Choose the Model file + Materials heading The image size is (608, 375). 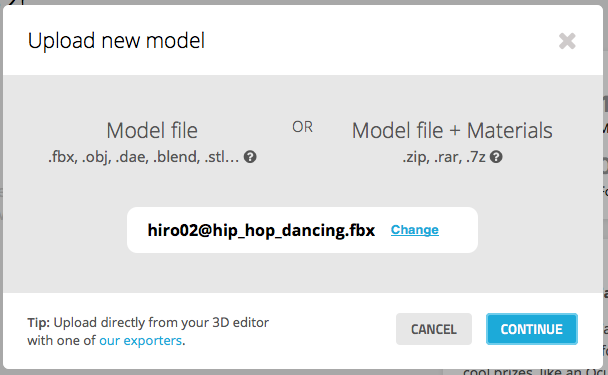pyautogui.click(x=452, y=130)
